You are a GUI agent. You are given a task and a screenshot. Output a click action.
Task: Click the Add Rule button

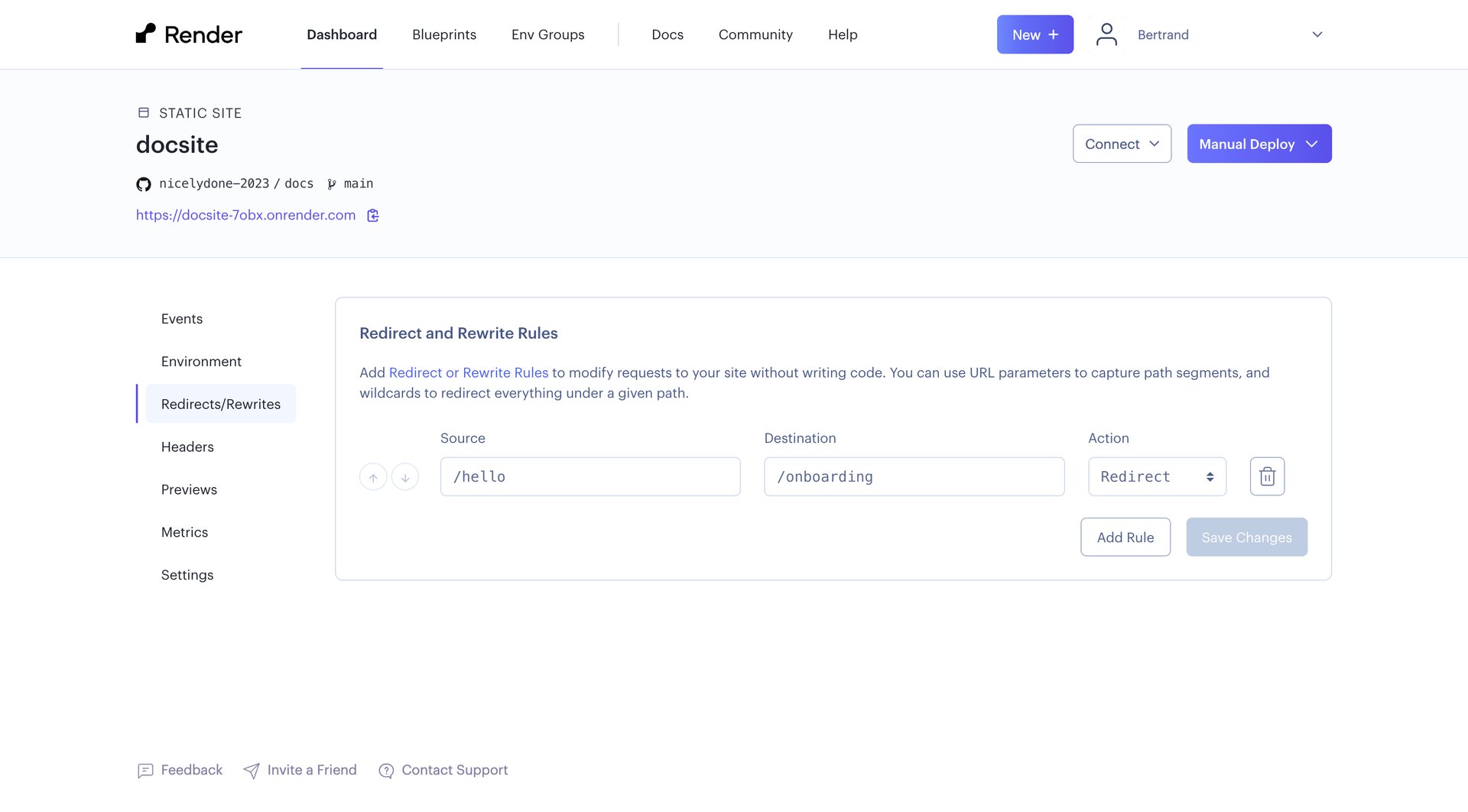tap(1125, 537)
